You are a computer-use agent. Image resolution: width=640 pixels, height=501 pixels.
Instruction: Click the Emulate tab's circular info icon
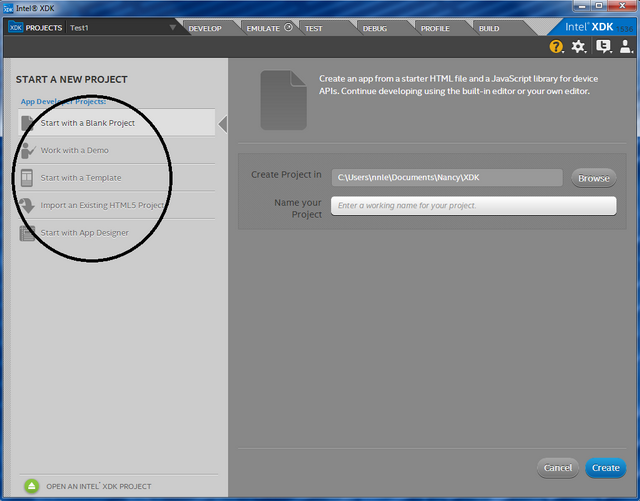288,27
